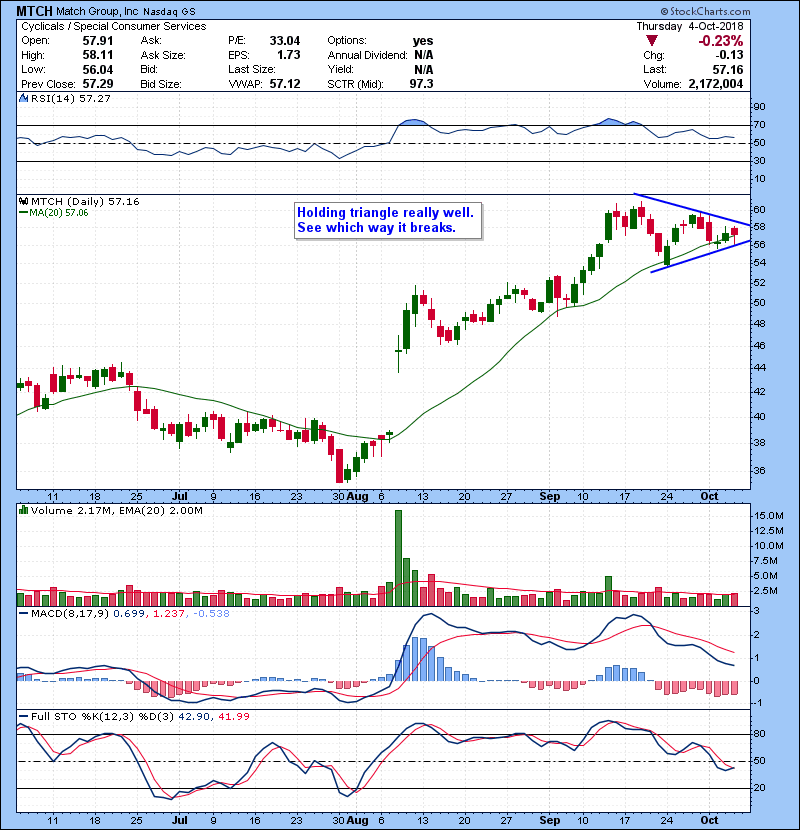Click the Options value yes
The width and height of the screenshot is (800, 830).
(423, 41)
